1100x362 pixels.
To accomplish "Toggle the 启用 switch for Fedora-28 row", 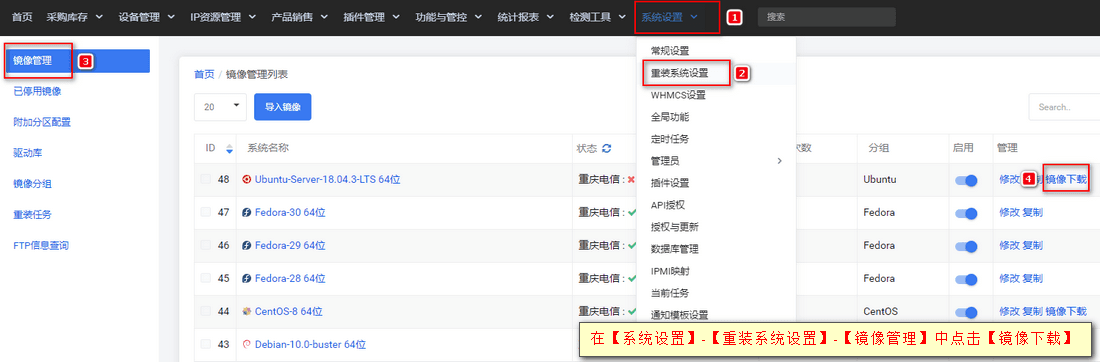I will (966, 279).
